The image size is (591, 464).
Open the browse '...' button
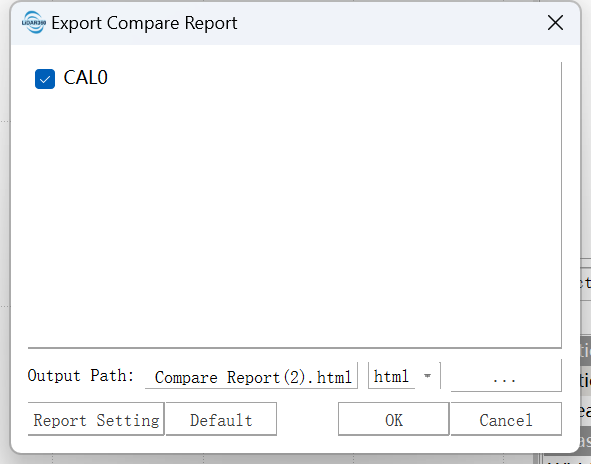tap(506, 376)
